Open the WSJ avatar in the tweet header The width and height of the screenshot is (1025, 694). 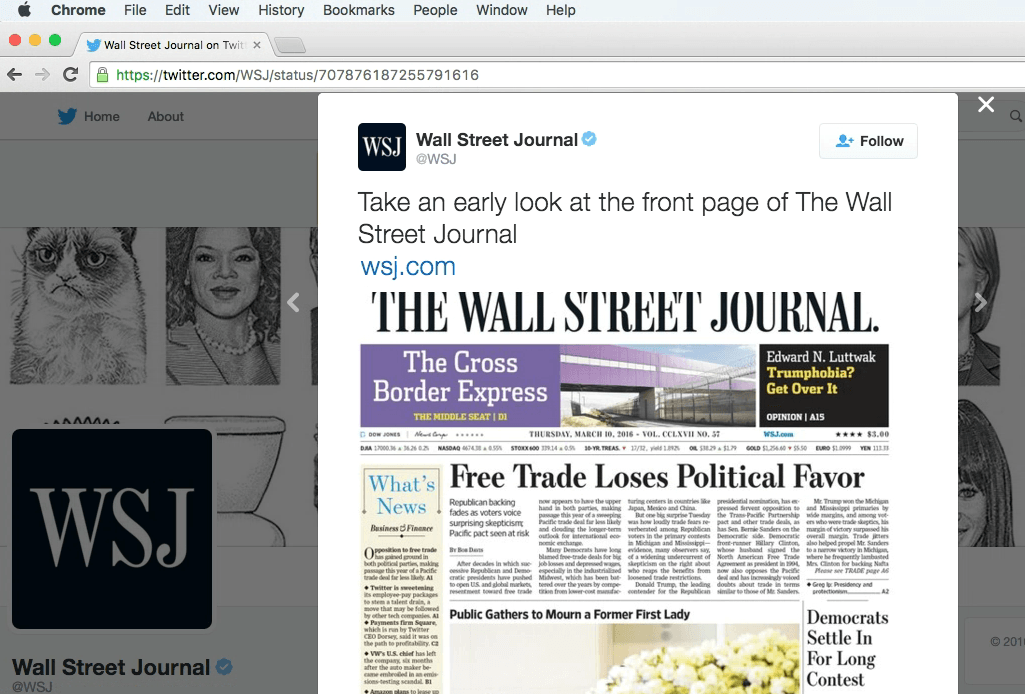click(382, 147)
